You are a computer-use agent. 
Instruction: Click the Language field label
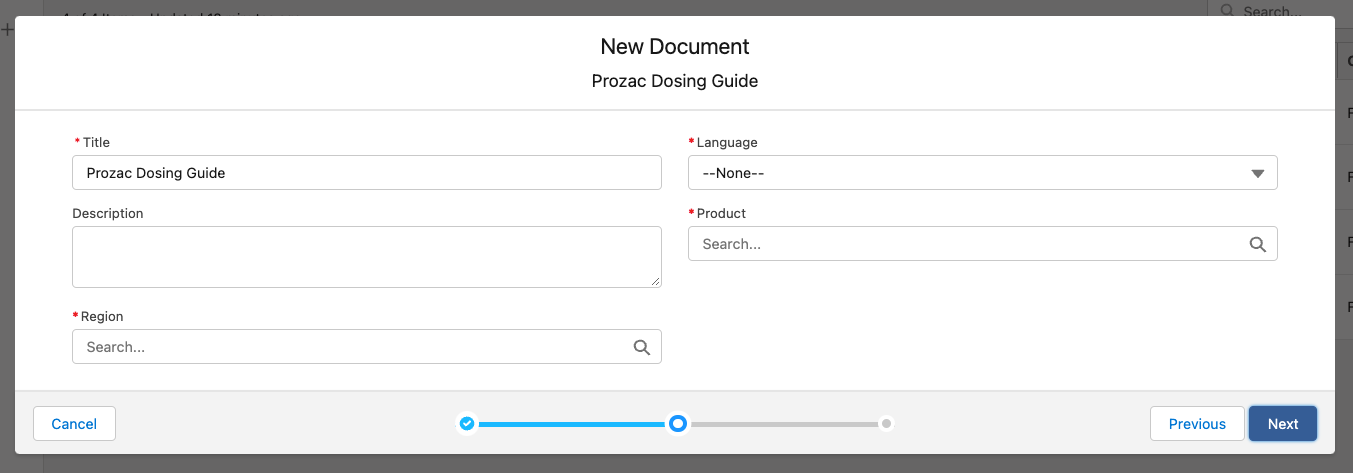pos(727,143)
